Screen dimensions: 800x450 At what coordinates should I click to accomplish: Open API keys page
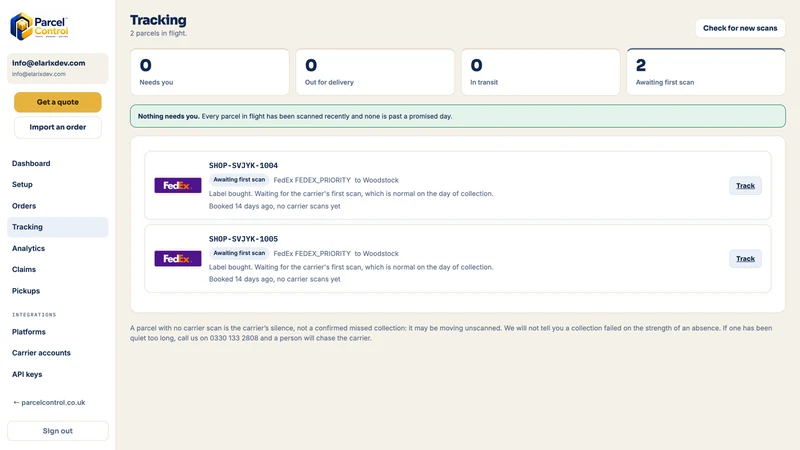click(x=58, y=374)
